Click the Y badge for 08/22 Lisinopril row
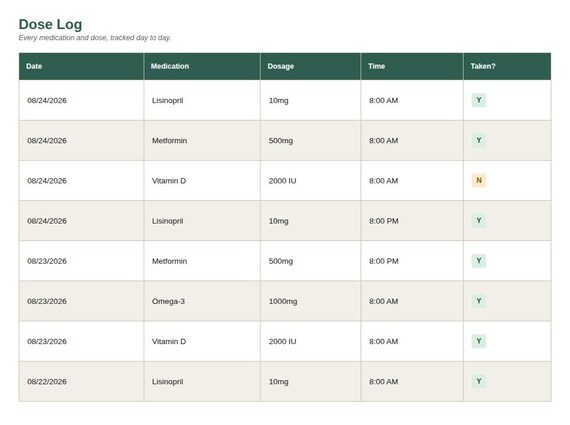The height and width of the screenshot is (425, 570). click(479, 381)
